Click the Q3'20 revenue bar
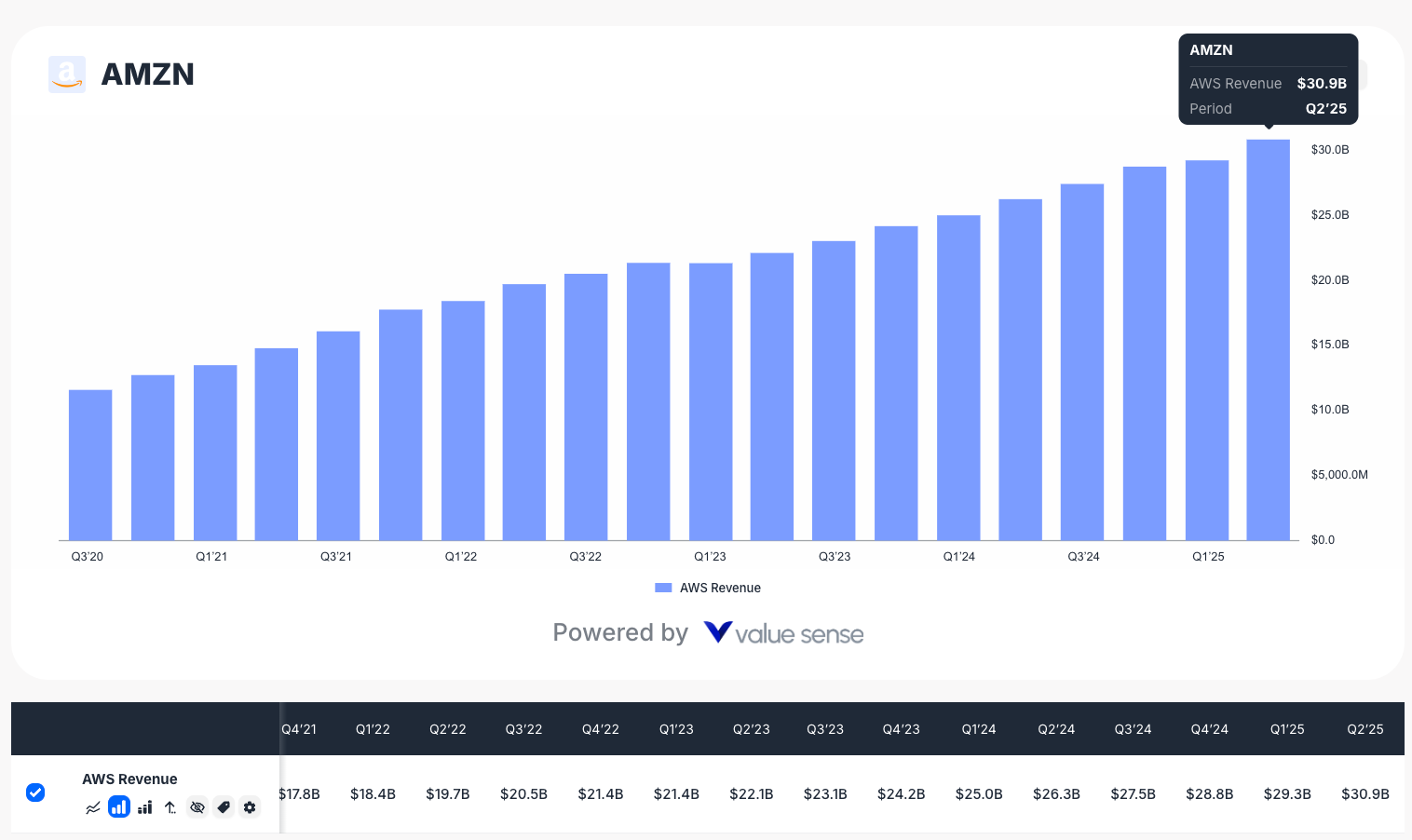The image size is (1412, 840). tap(89, 464)
